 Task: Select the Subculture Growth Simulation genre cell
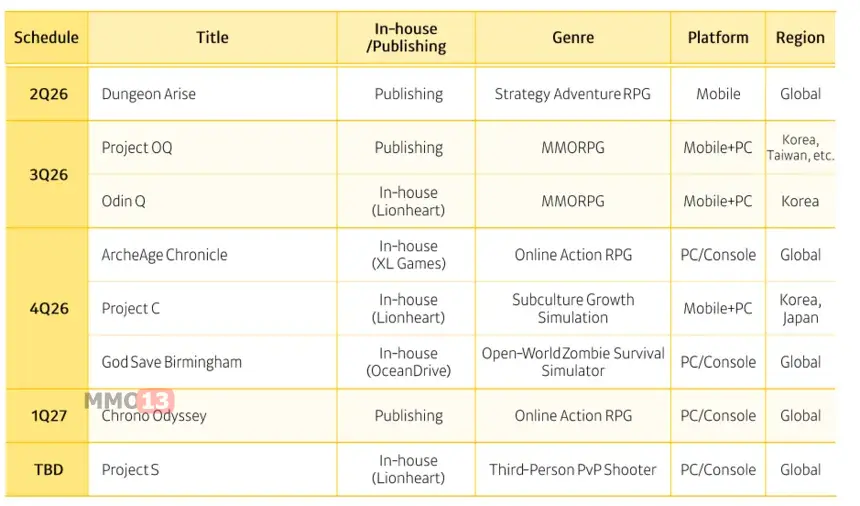tap(573, 309)
